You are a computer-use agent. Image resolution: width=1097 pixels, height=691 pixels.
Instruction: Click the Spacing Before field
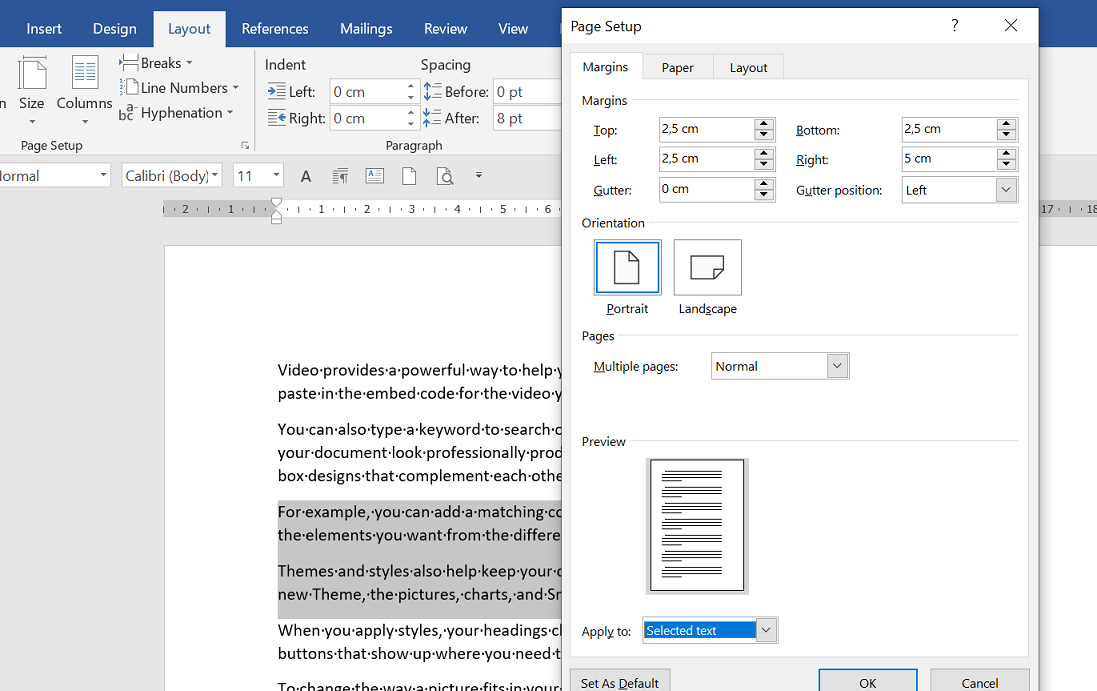(528, 92)
